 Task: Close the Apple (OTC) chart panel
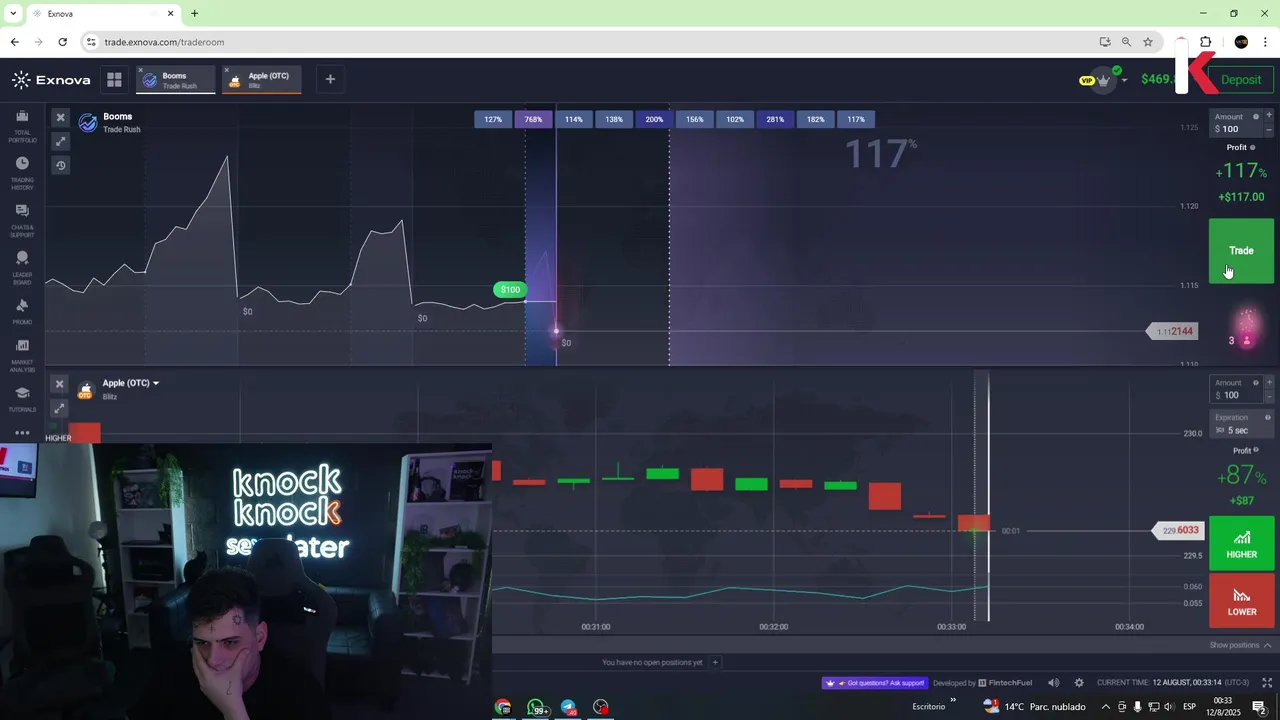pyautogui.click(x=59, y=384)
